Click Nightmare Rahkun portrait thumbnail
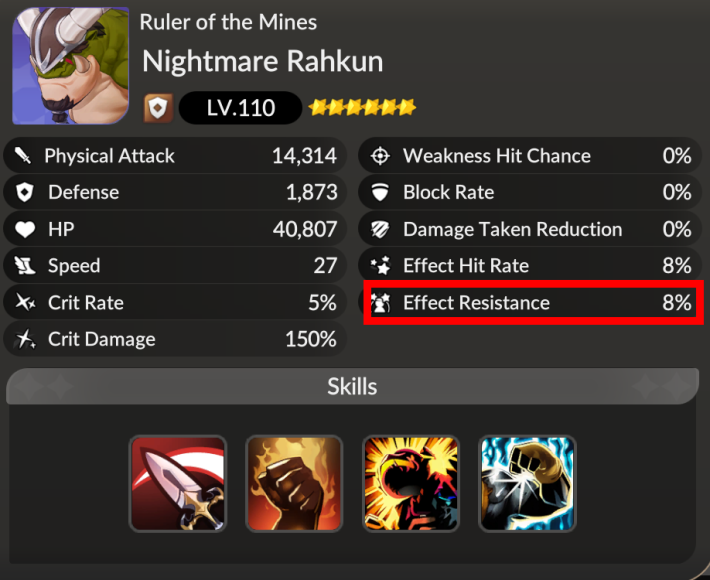Image resolution: width=710 pixels, height=580 pixels. (70, 65)
